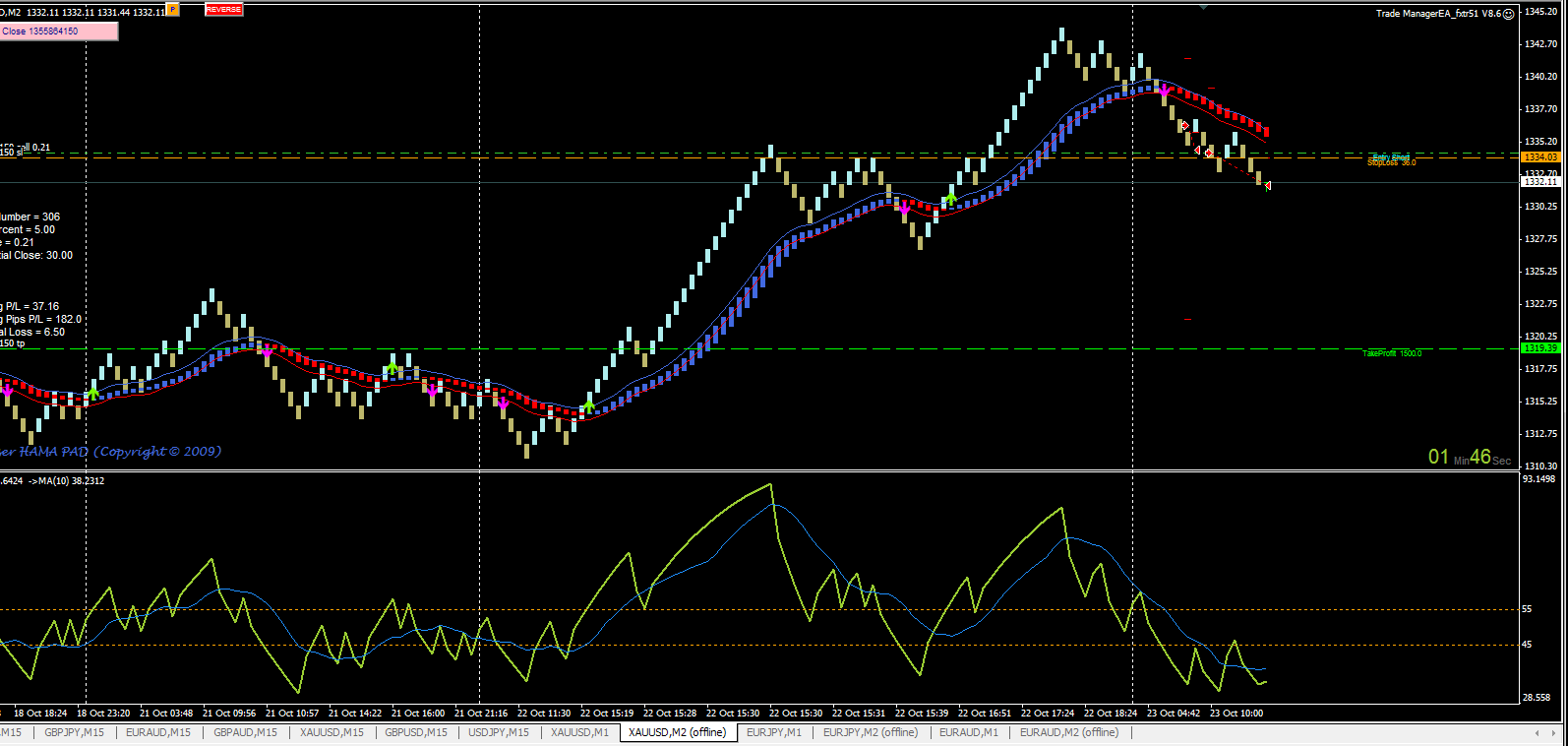Switch to the EURAUD,M15 chart tab

[158, 732]
